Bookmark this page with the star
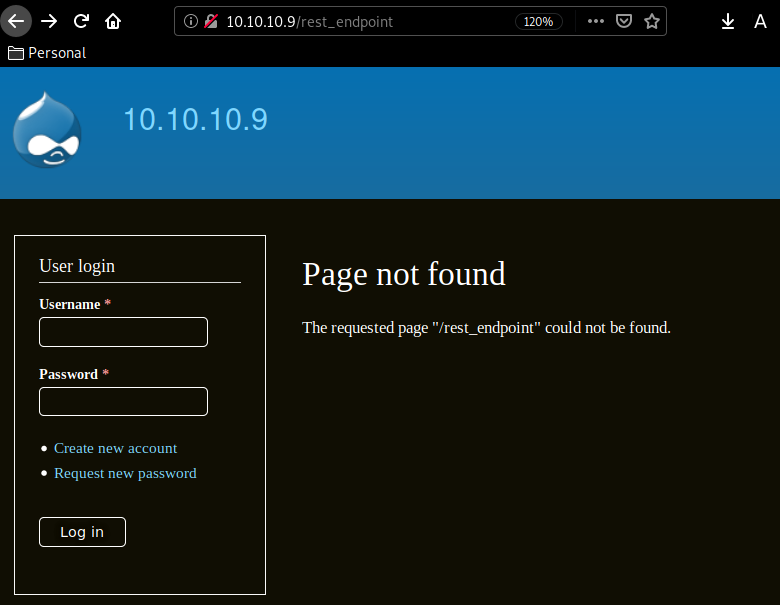Screen dimensions: 780x605 pyautogui.click(x=652, y=21)
